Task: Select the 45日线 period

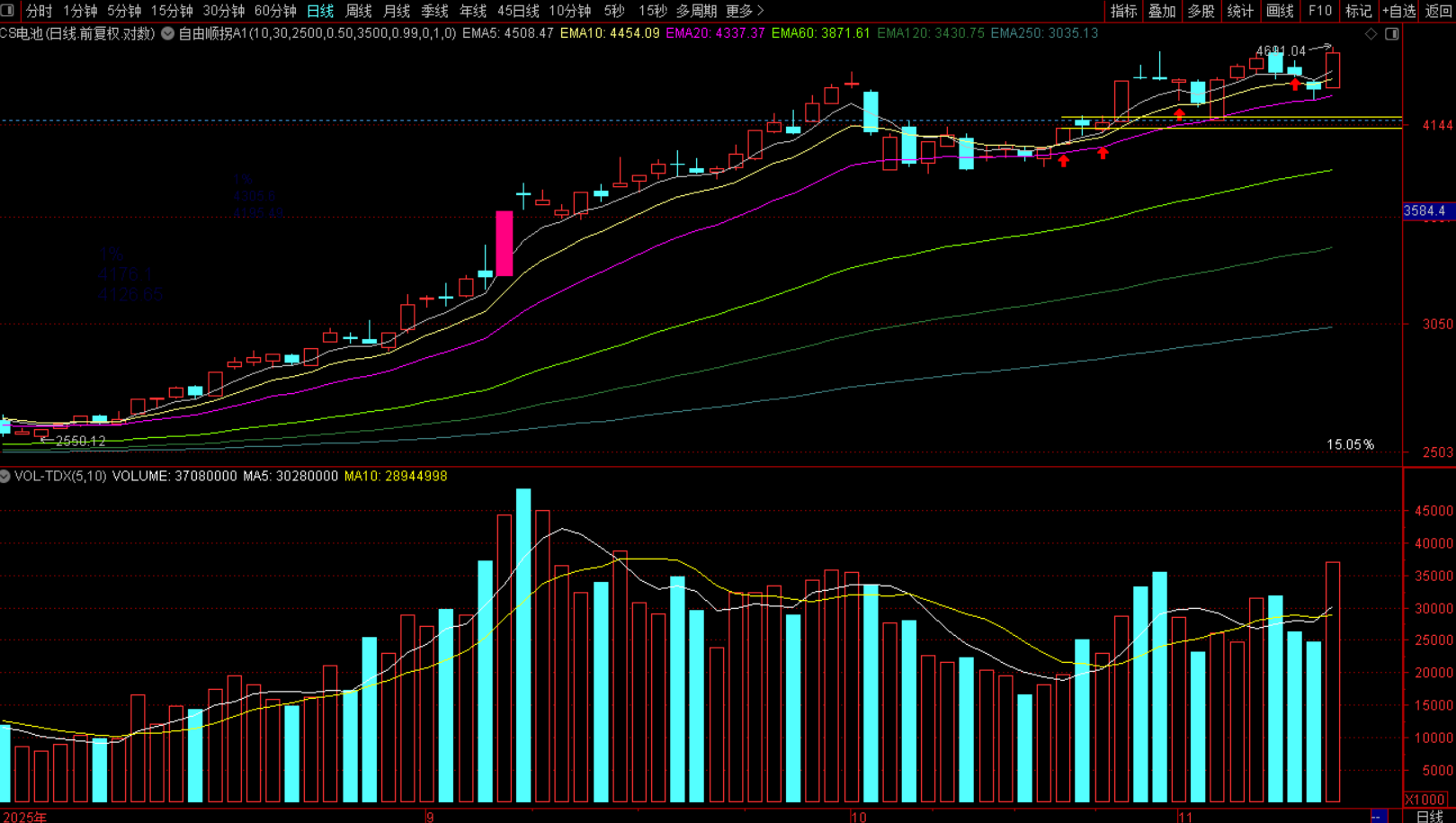Action: click(518, 11)
